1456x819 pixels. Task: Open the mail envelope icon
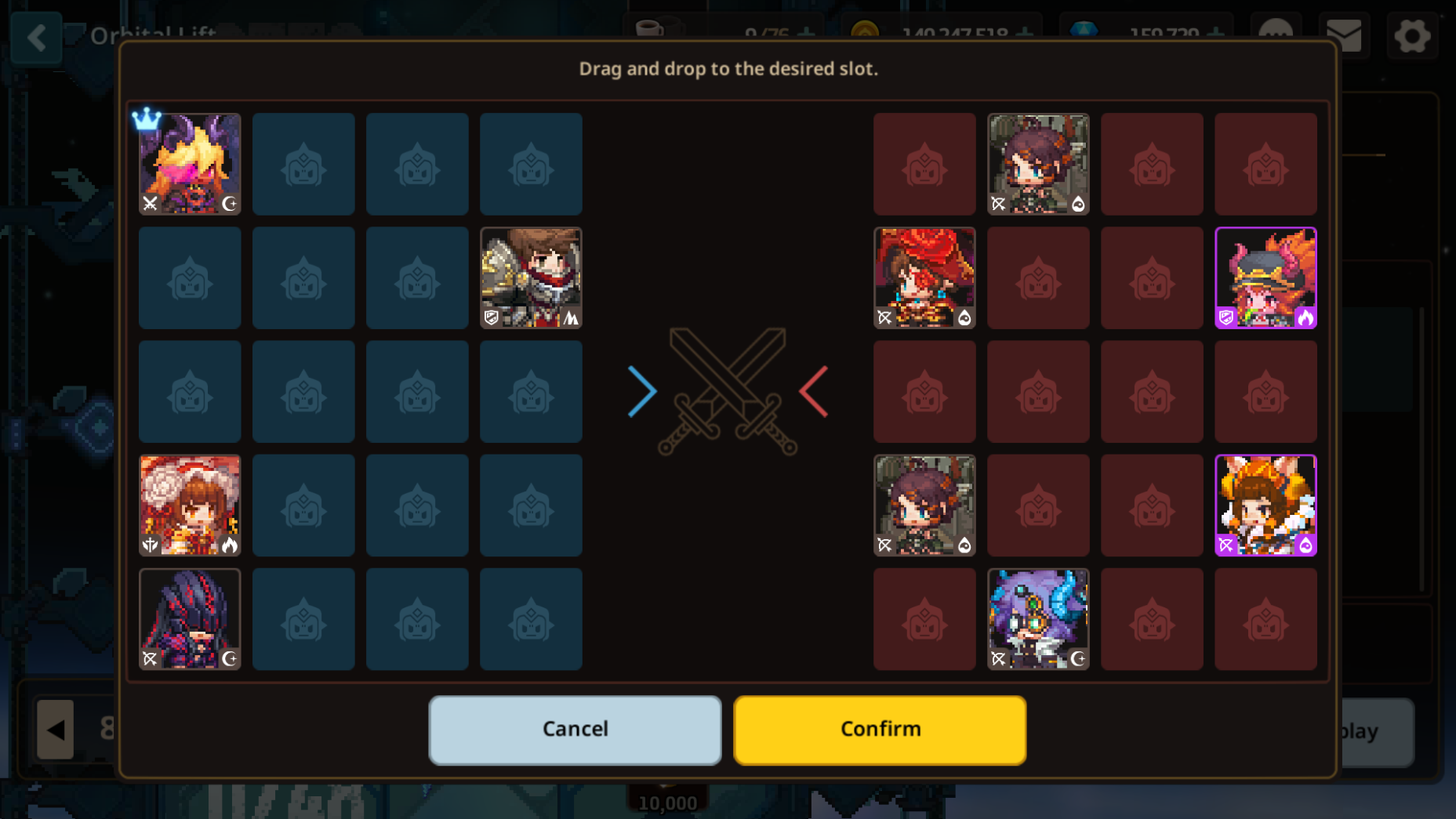[x=1344, y=35]
